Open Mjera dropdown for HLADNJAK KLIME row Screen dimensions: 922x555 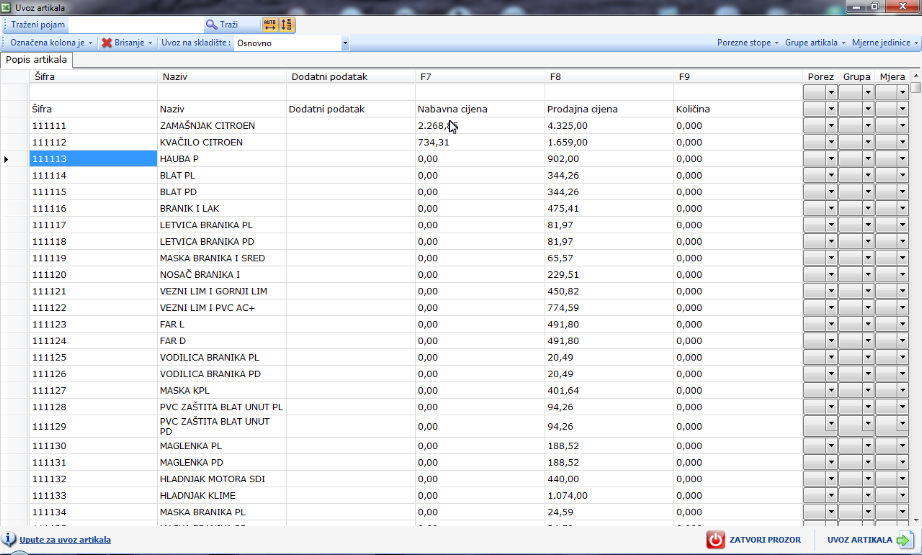(x=902, y=496)
